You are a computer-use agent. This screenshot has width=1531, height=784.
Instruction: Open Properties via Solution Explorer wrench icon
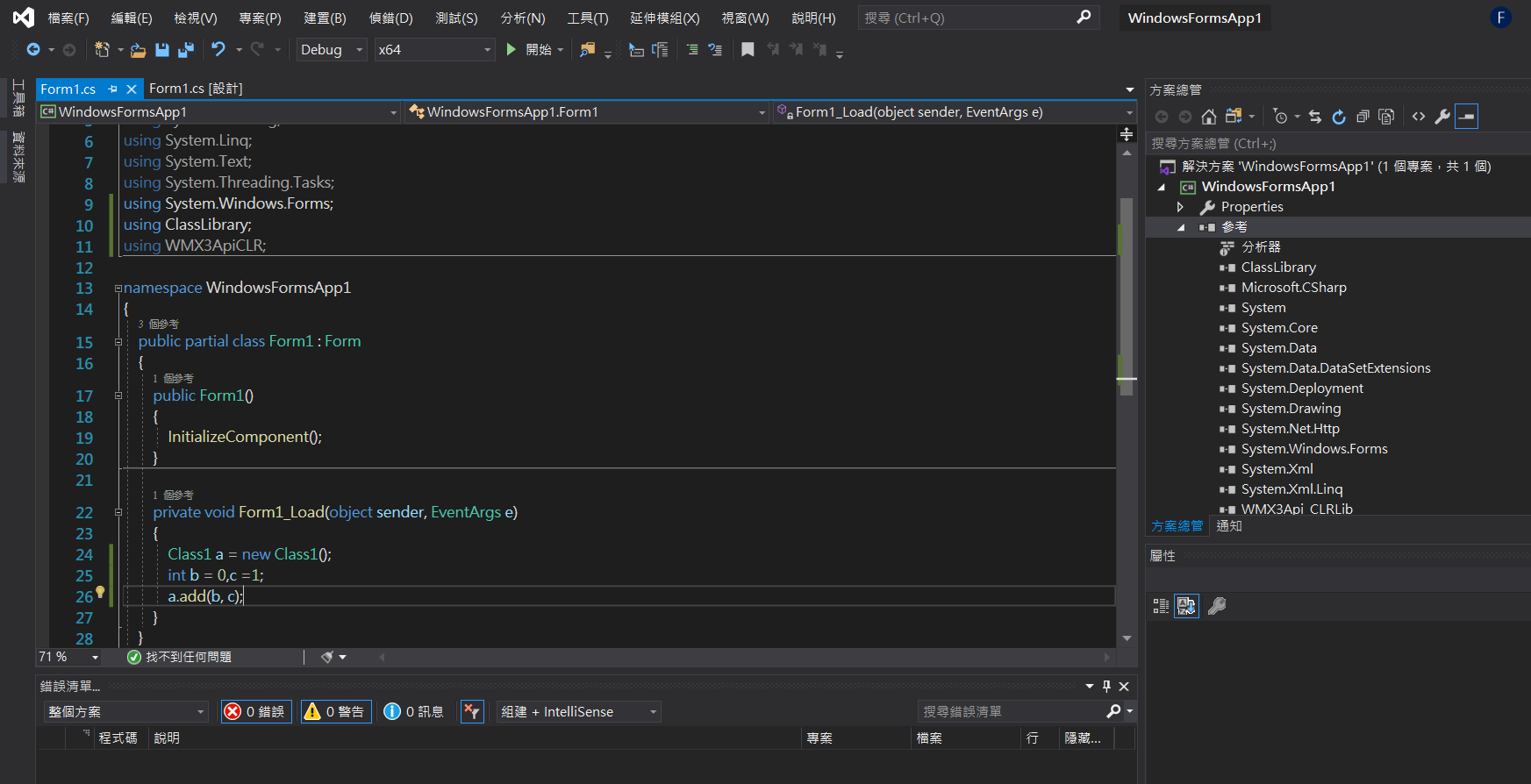tap(1442, 117)
